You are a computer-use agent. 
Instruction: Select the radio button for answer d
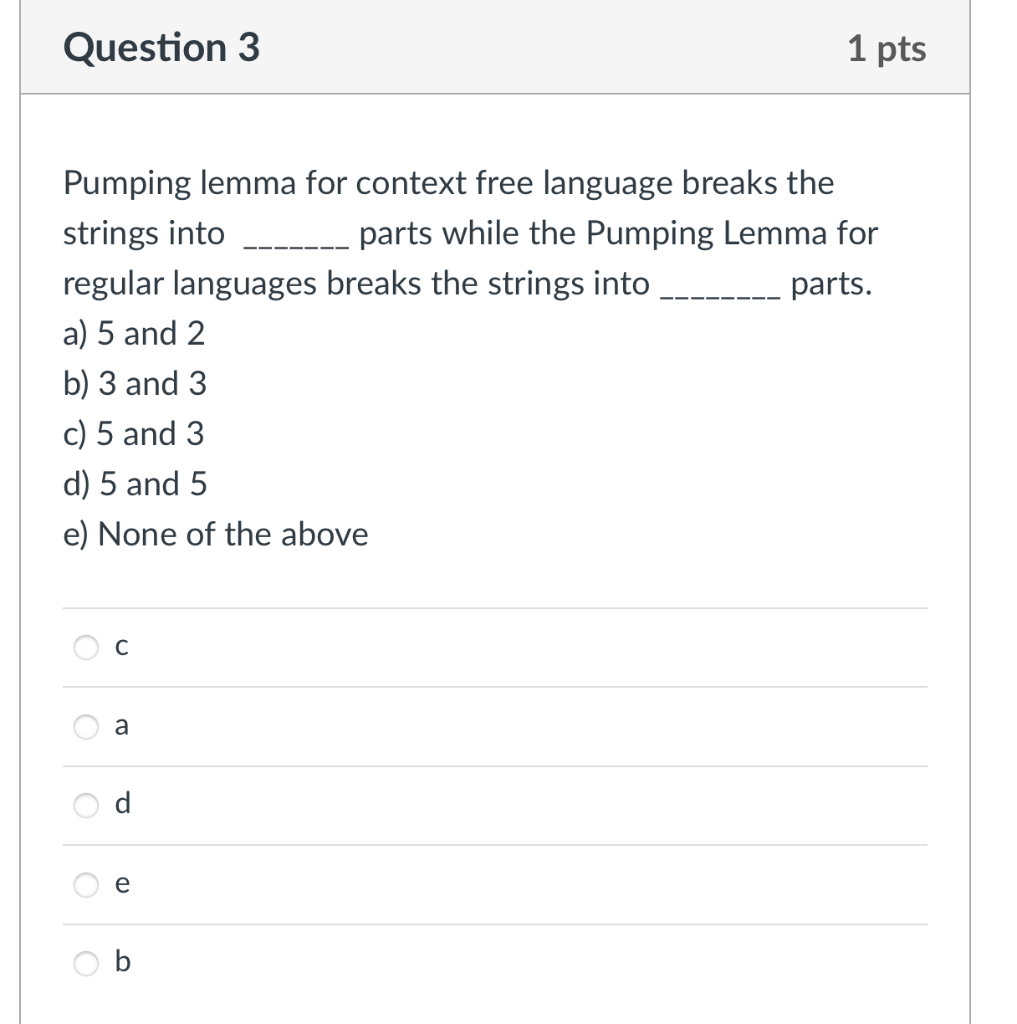click(x=86, y=805)
